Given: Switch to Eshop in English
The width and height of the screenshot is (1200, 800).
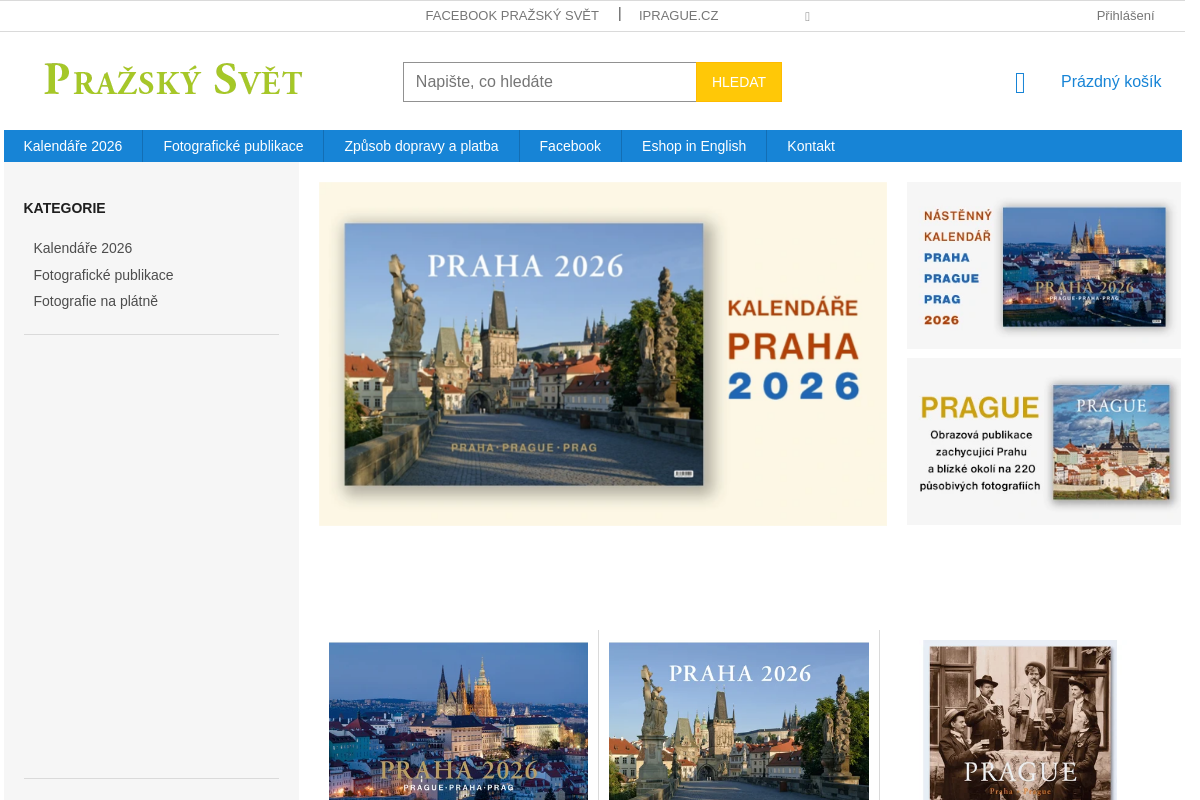Looking at the screenshot, I should click(694, 146).
